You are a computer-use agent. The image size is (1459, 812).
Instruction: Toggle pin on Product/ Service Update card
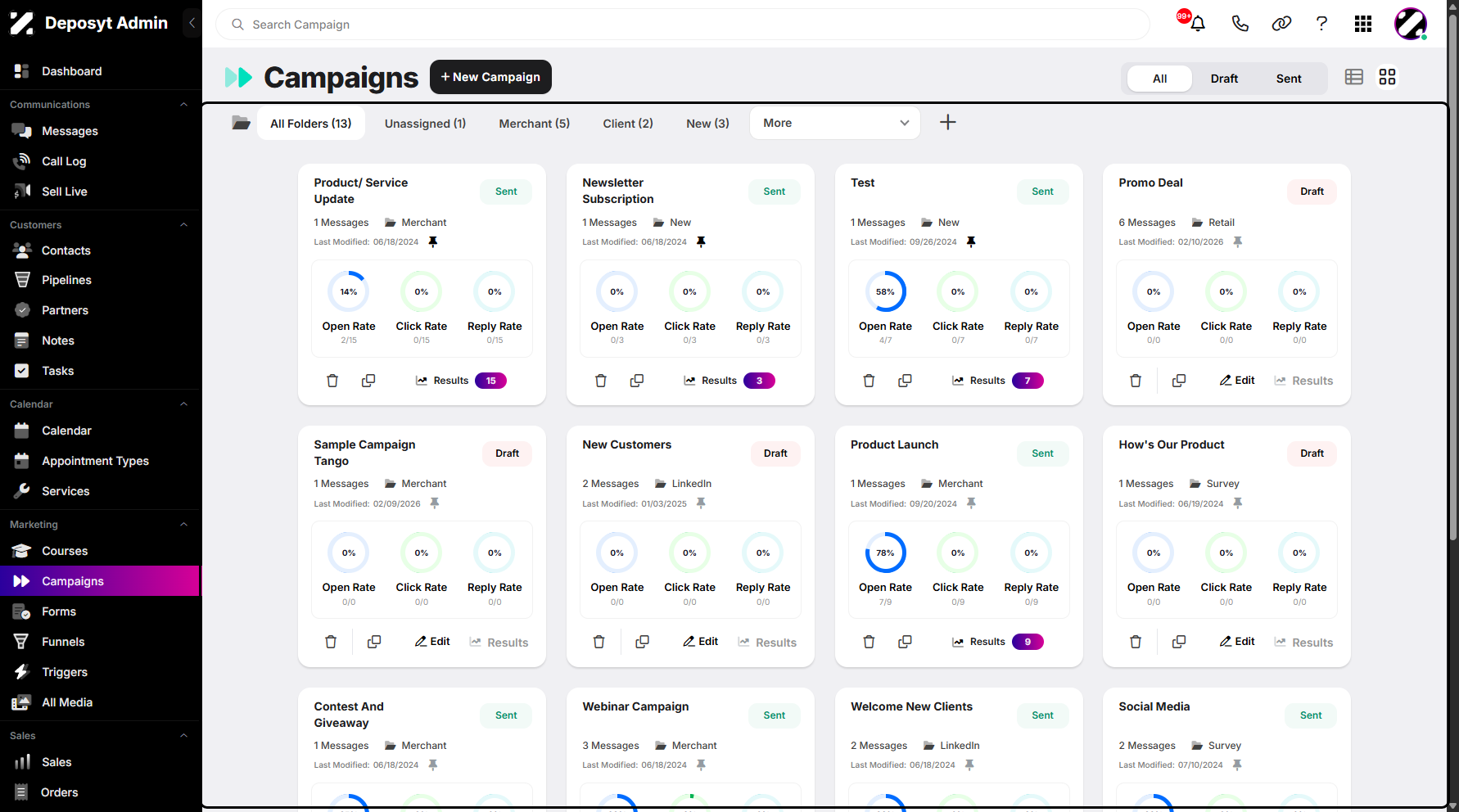click(433, 242)
